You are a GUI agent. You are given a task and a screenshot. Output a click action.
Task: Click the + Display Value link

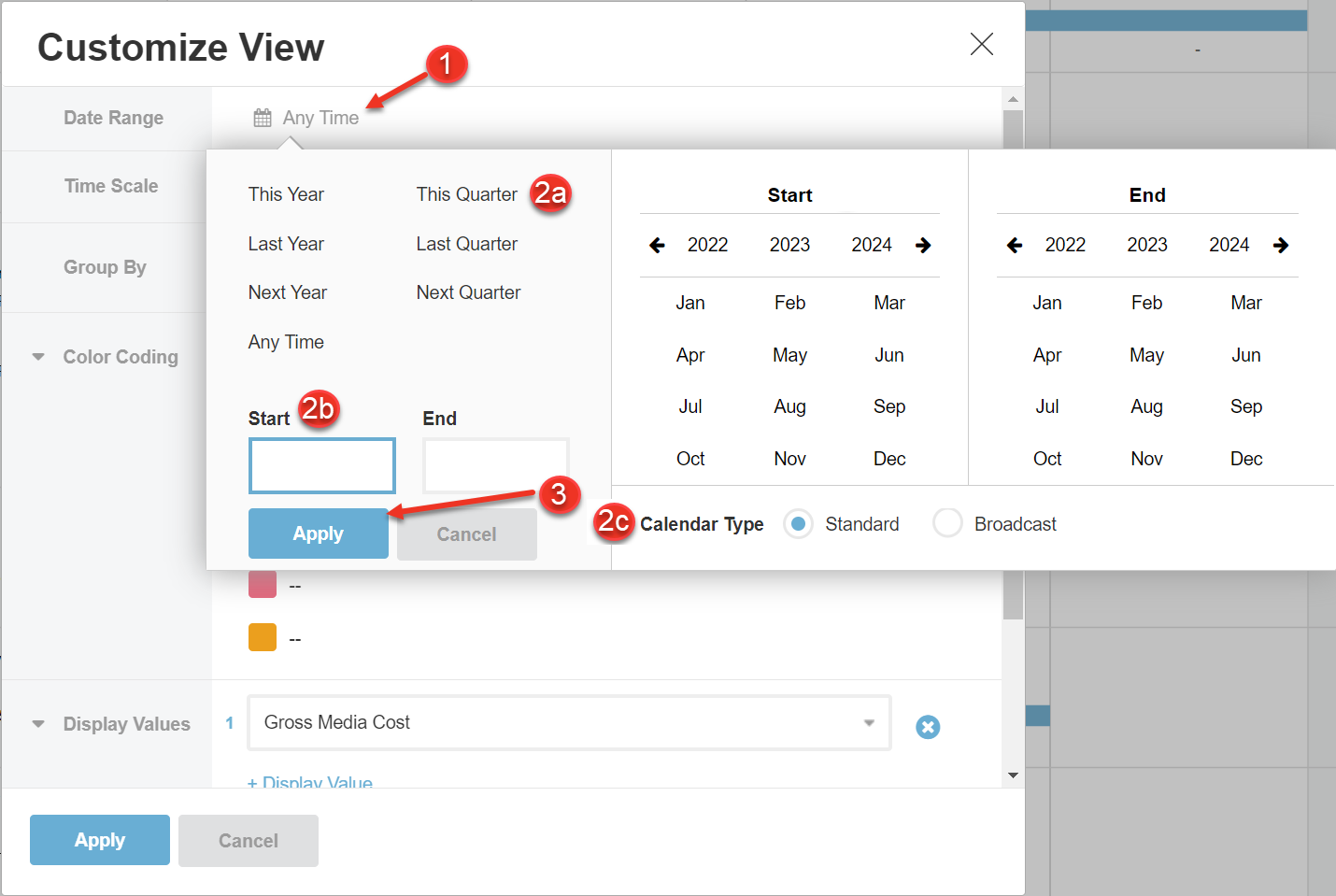(x=309, y=783)
